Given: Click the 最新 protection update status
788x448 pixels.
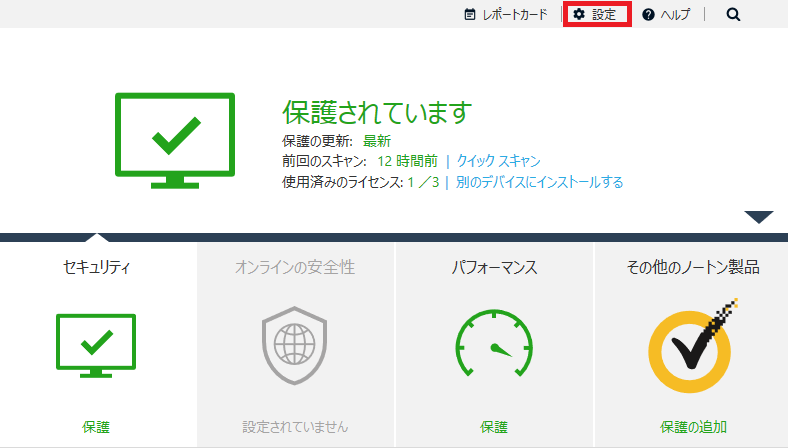Looking at the screenshot, I should (377, 141).
